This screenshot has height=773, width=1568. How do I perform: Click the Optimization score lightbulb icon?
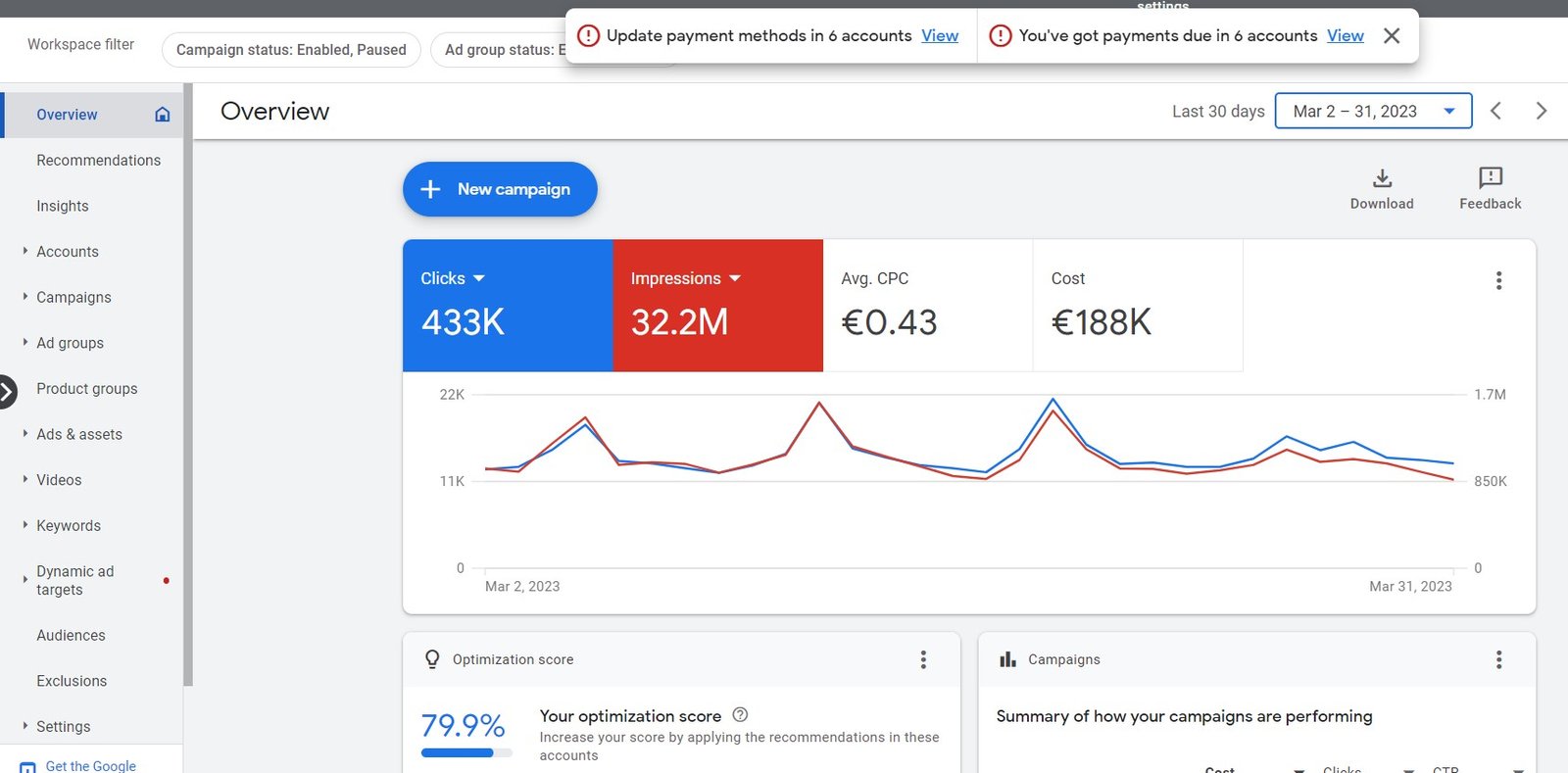[432, 659]
